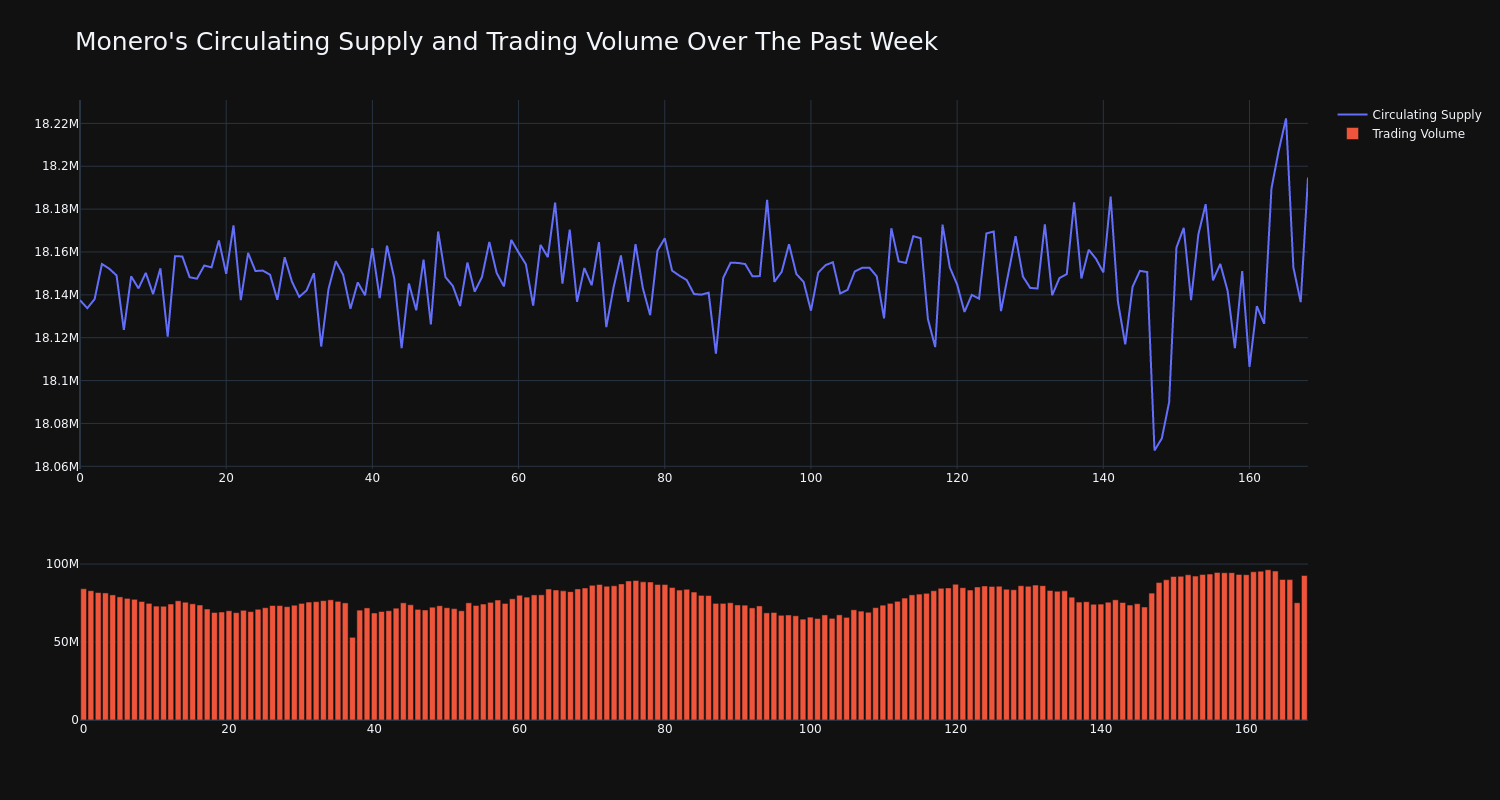Click the x-axis label 140 on supply chart

point(1103,478)
